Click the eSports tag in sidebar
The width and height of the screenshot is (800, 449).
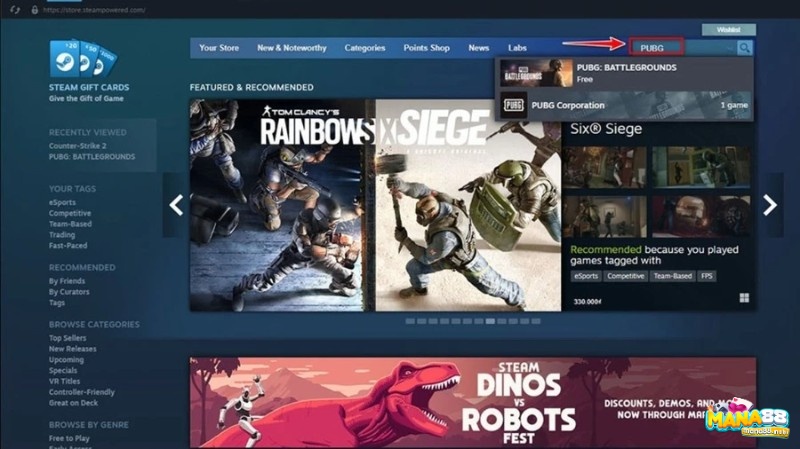[x=62, y=203]
